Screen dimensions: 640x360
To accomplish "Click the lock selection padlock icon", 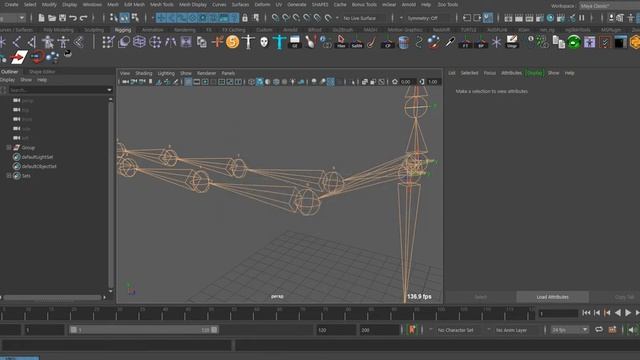I will (244, 18).
